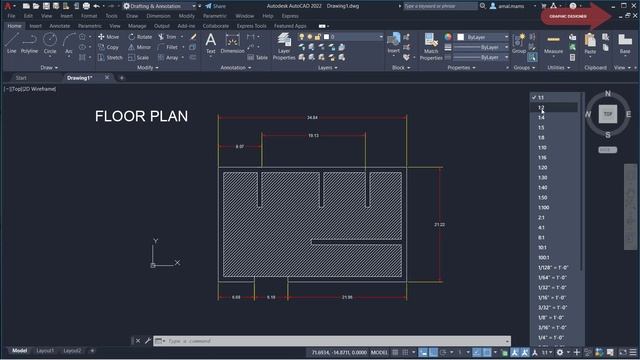Viewport: 640px width, 360px height.
Task: Activate the Trim command
Action: [x=167, y=37]
